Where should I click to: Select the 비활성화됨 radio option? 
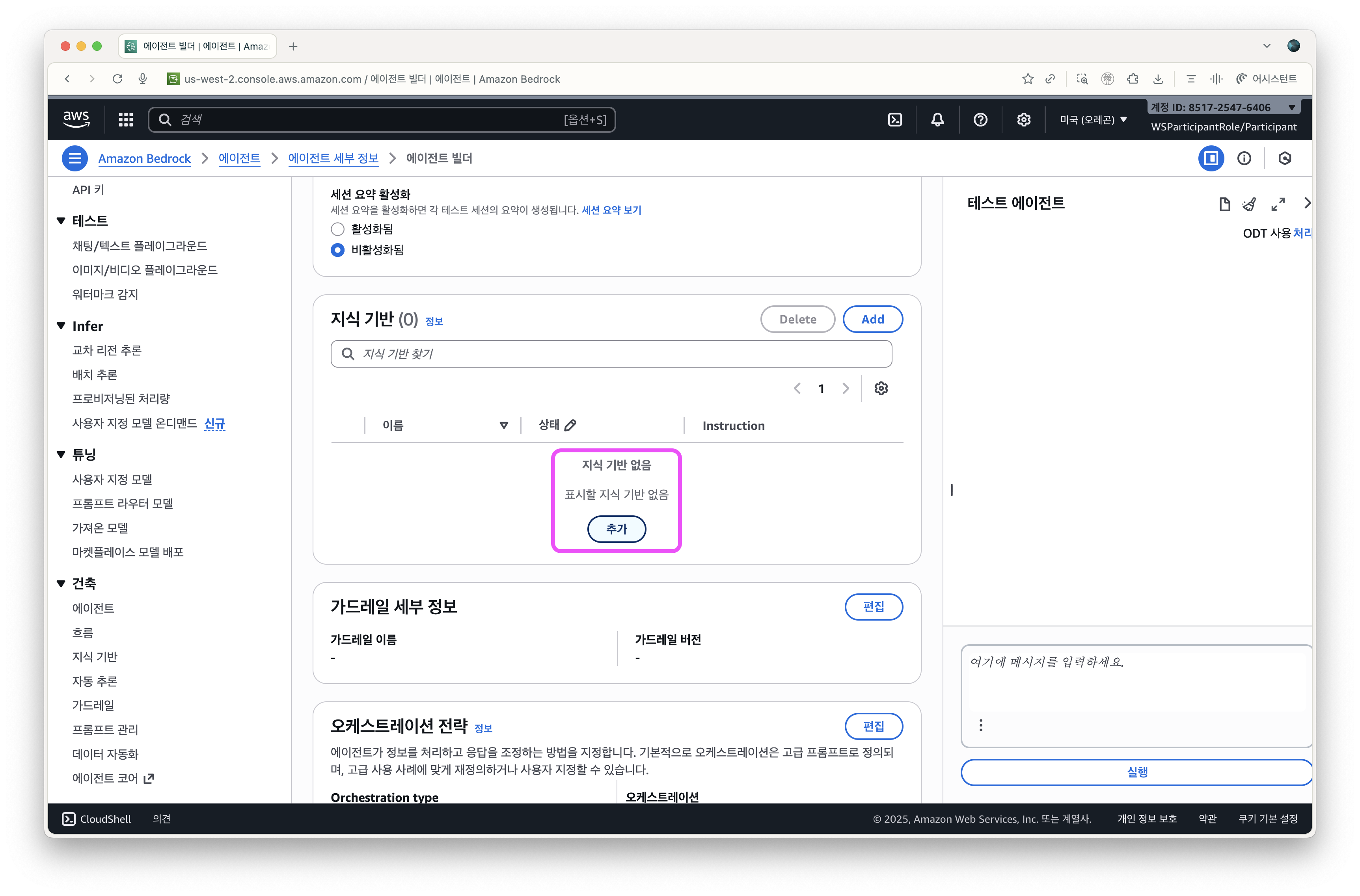(x=338, y=250)
